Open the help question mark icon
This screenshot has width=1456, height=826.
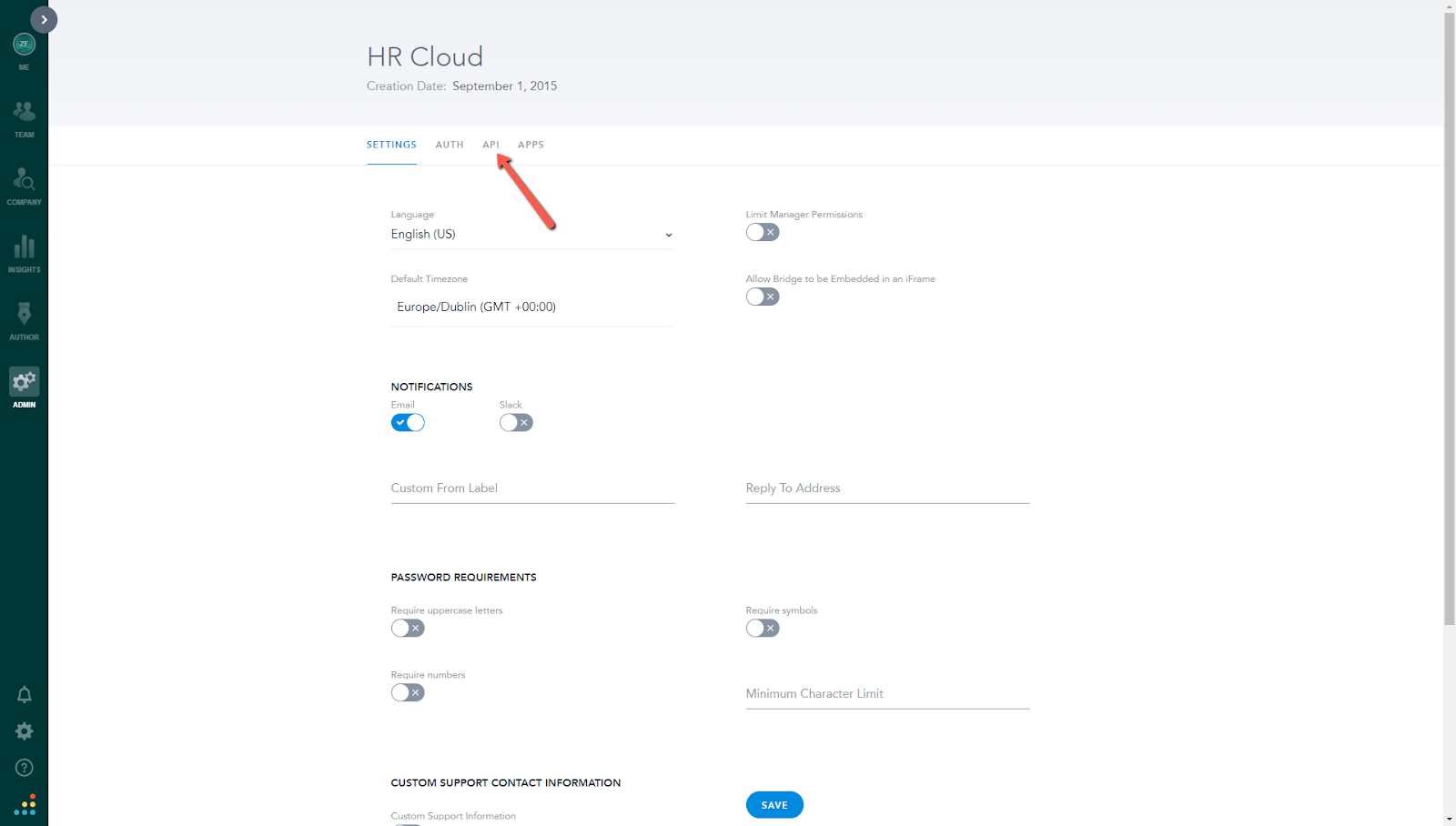tap(25, 768)
